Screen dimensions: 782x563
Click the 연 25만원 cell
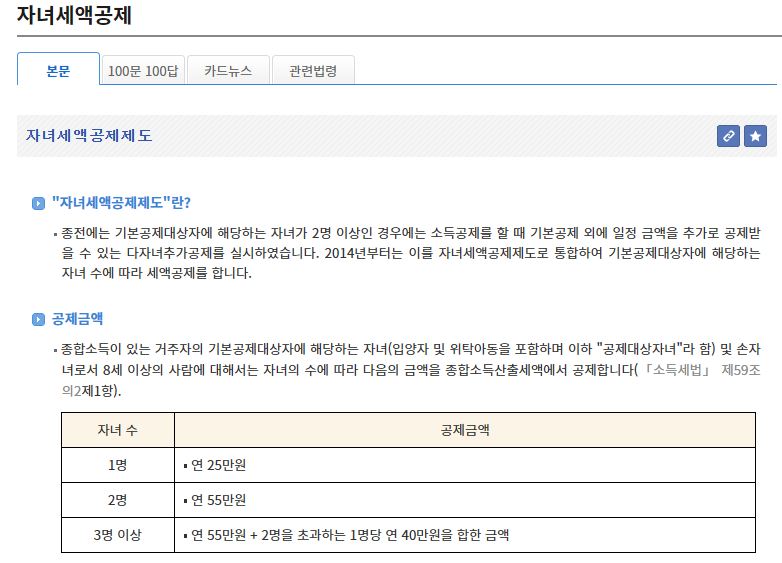(x=465, y=465)
